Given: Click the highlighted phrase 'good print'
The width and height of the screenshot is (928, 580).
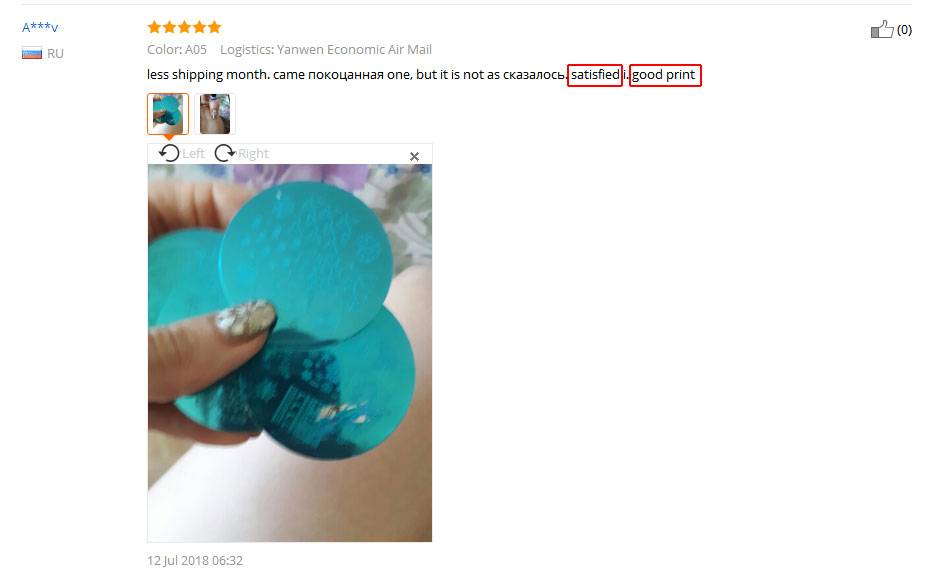Looking at the screenshot, I should tap(665, 75).
